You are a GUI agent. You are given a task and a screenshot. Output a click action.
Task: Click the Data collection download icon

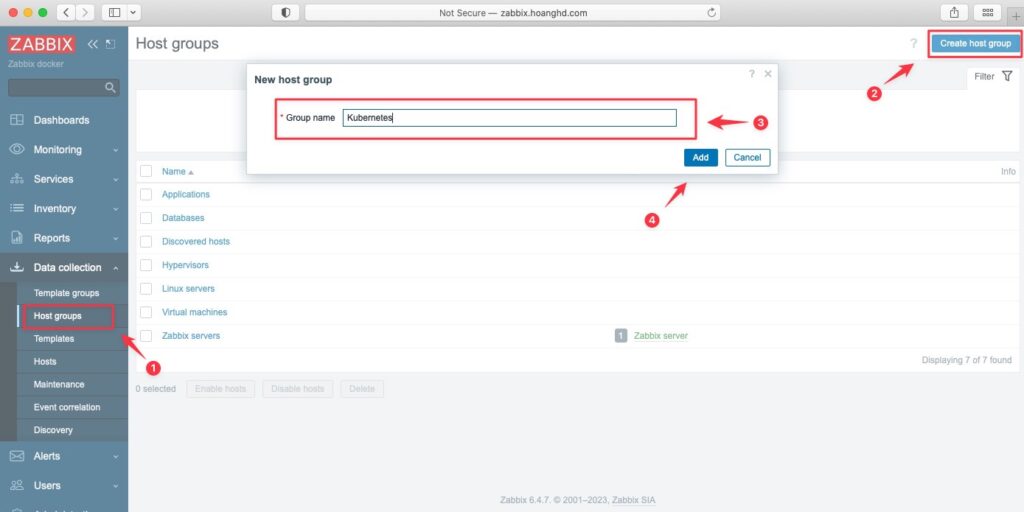17,267
